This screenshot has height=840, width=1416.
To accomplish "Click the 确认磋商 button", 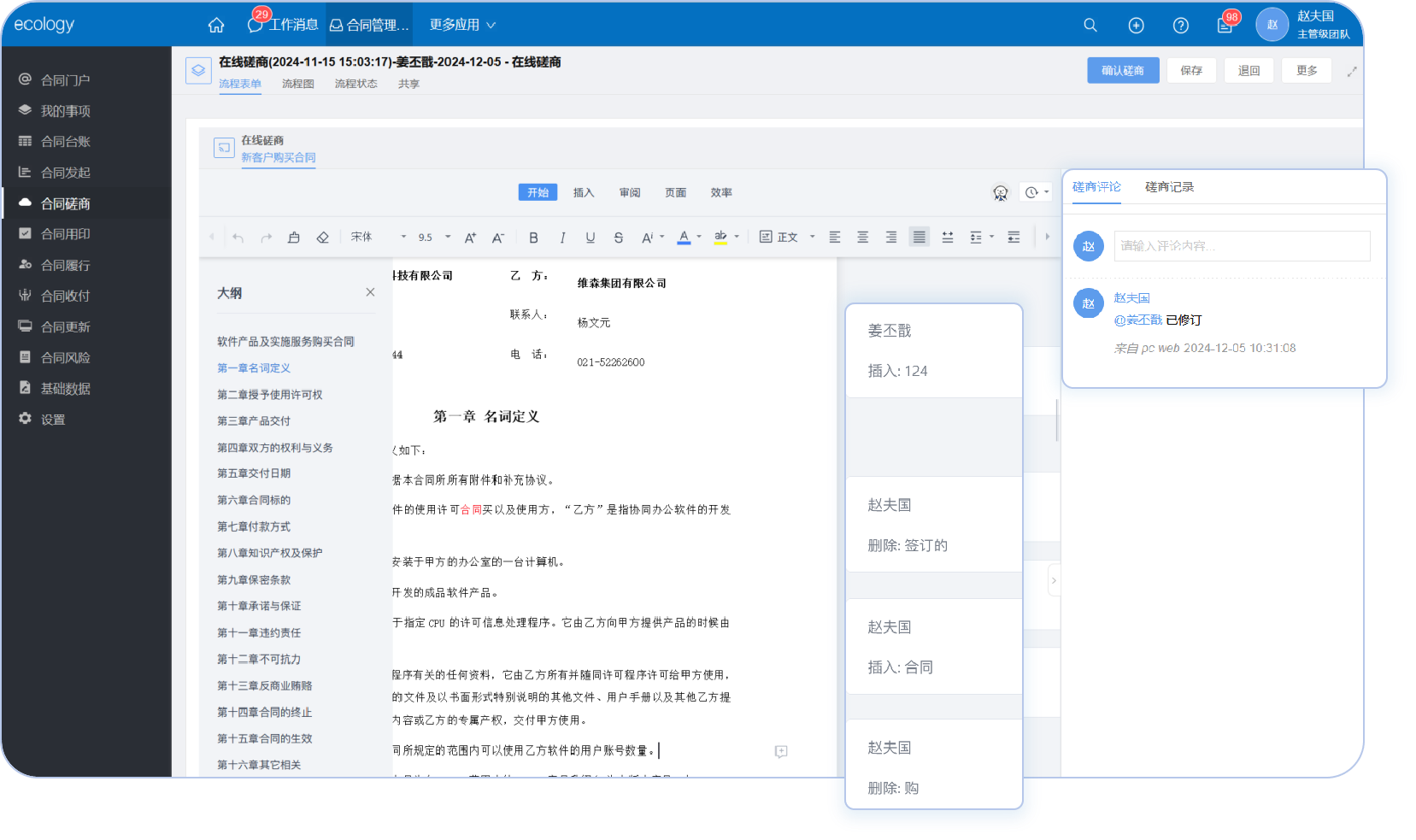I will point(1123,70).
